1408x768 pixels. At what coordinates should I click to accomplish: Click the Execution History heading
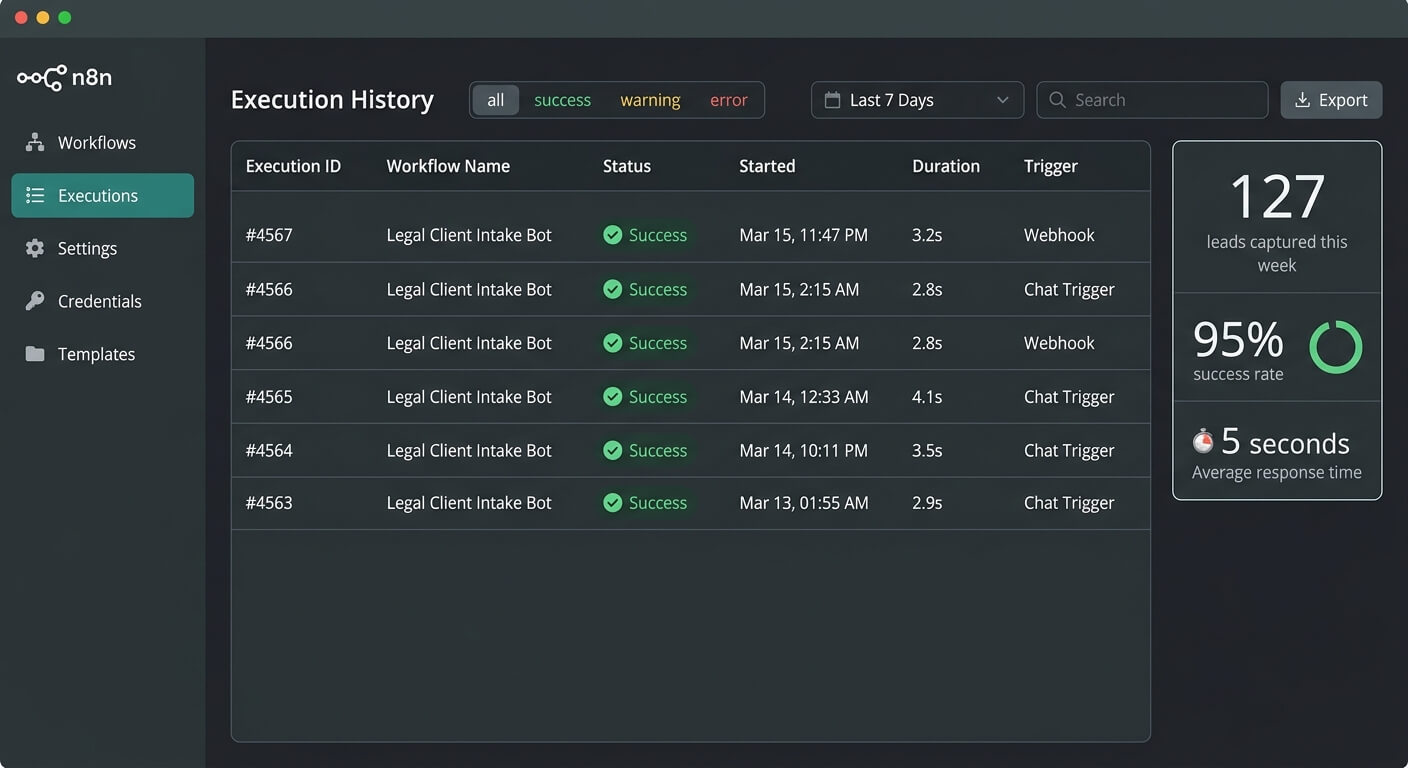[x=332, y=100]
